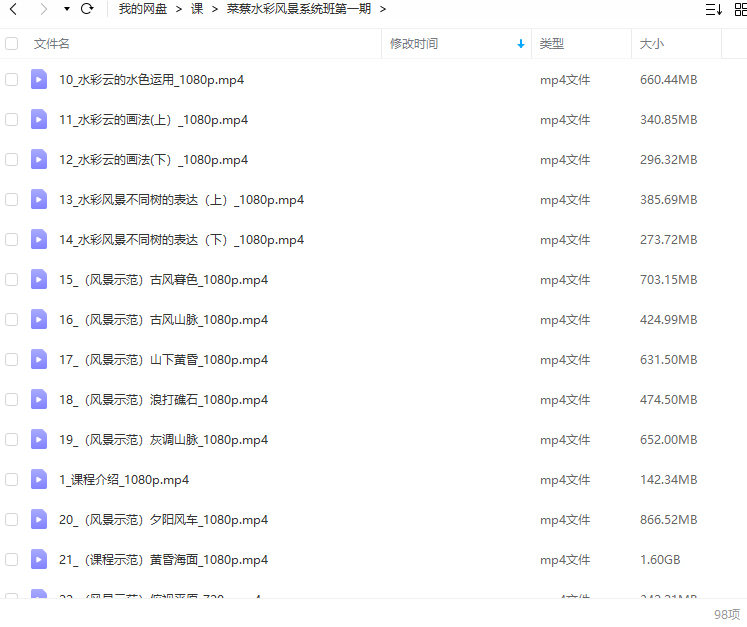Check the box for 10_水彩云的水色运用 file
747x627 pixels.
tap(12, 79)
